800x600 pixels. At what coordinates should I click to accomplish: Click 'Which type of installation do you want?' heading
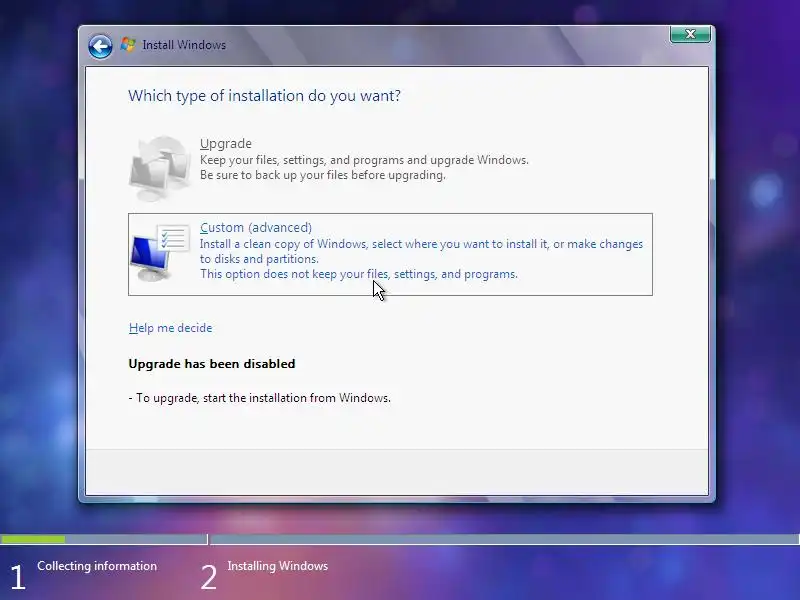264,96
